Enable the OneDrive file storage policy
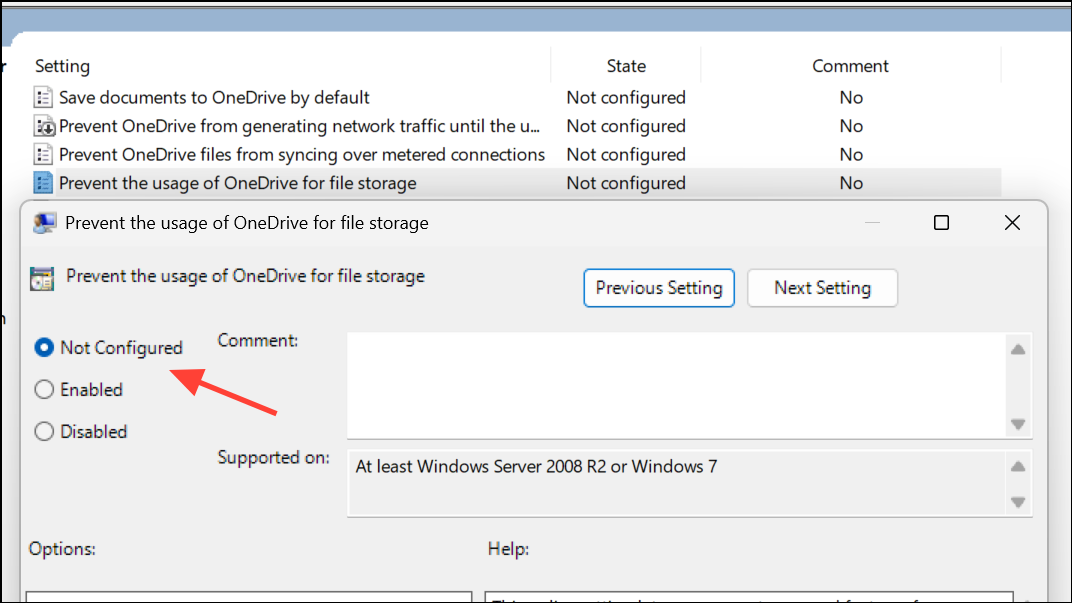1072x603 pixels. (43, 390)
